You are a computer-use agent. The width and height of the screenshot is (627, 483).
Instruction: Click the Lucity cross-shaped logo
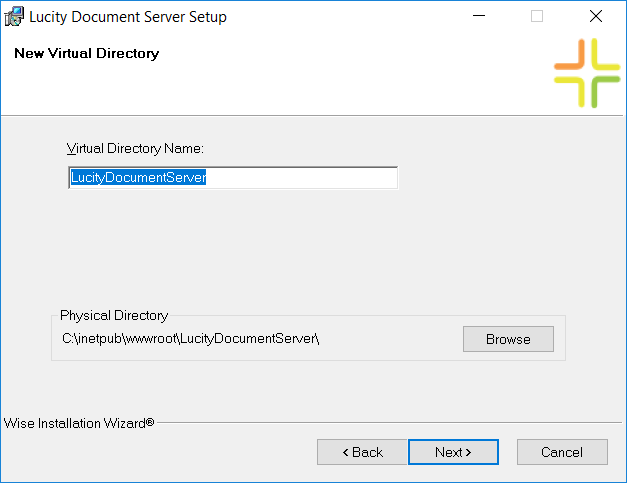click(x=587, y=73)
